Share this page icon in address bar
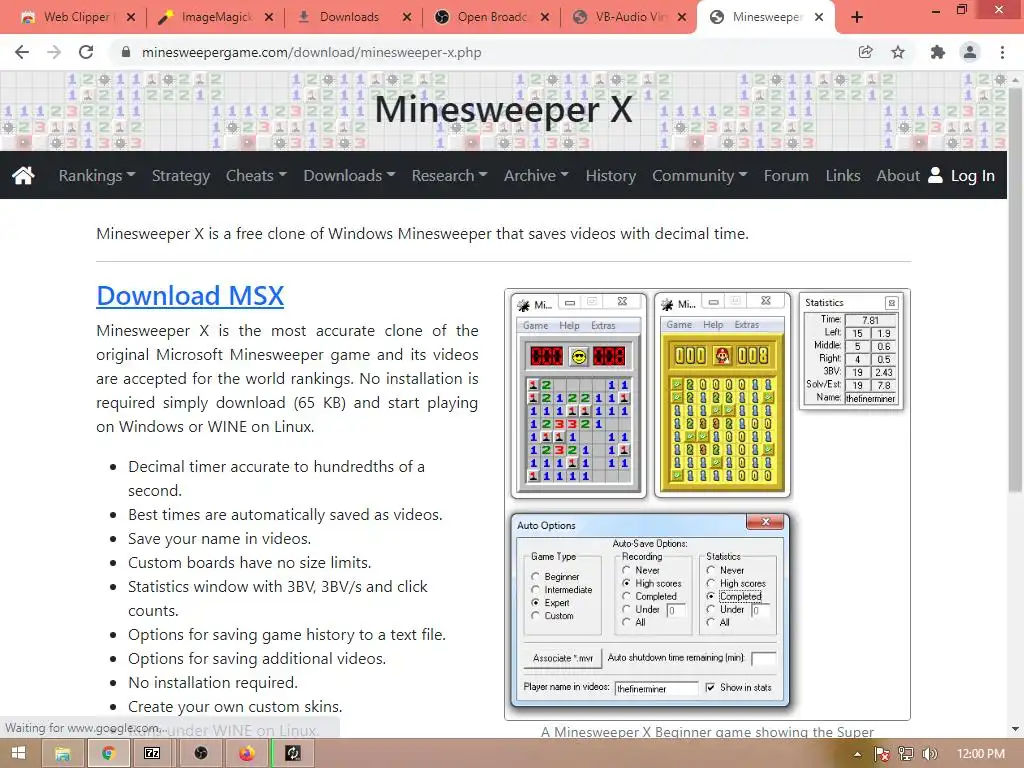The height and width of the screenshot is (768, 1024). [865, 52]
